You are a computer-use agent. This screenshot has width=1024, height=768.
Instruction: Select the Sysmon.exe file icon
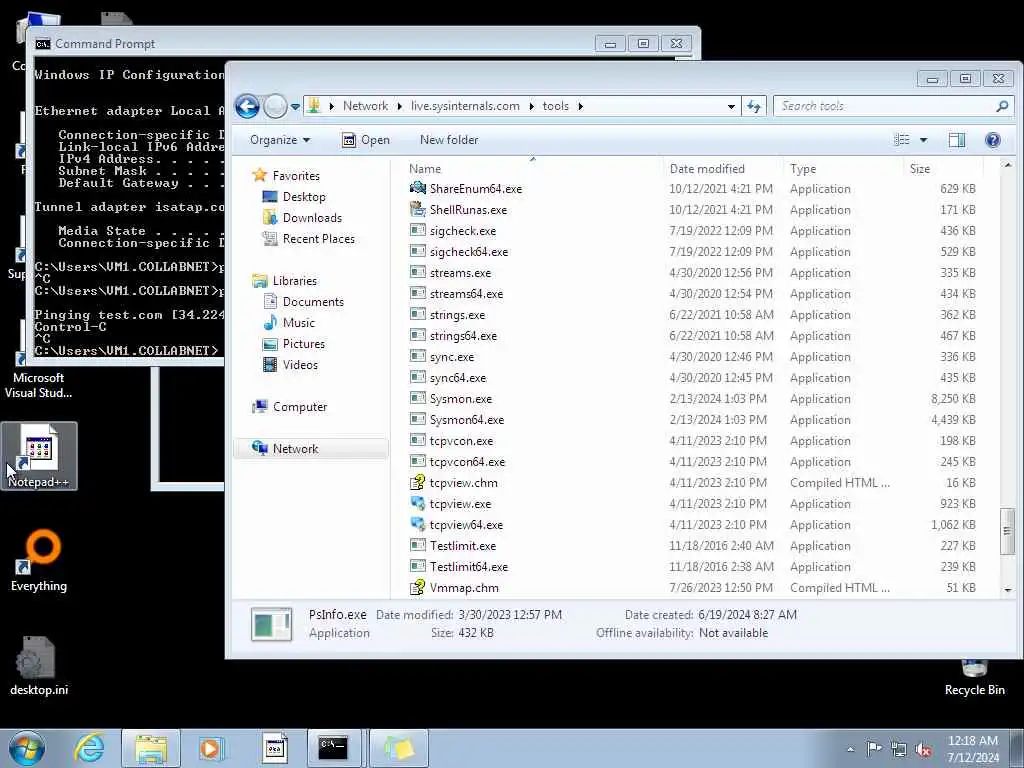[x=418, y=398]
